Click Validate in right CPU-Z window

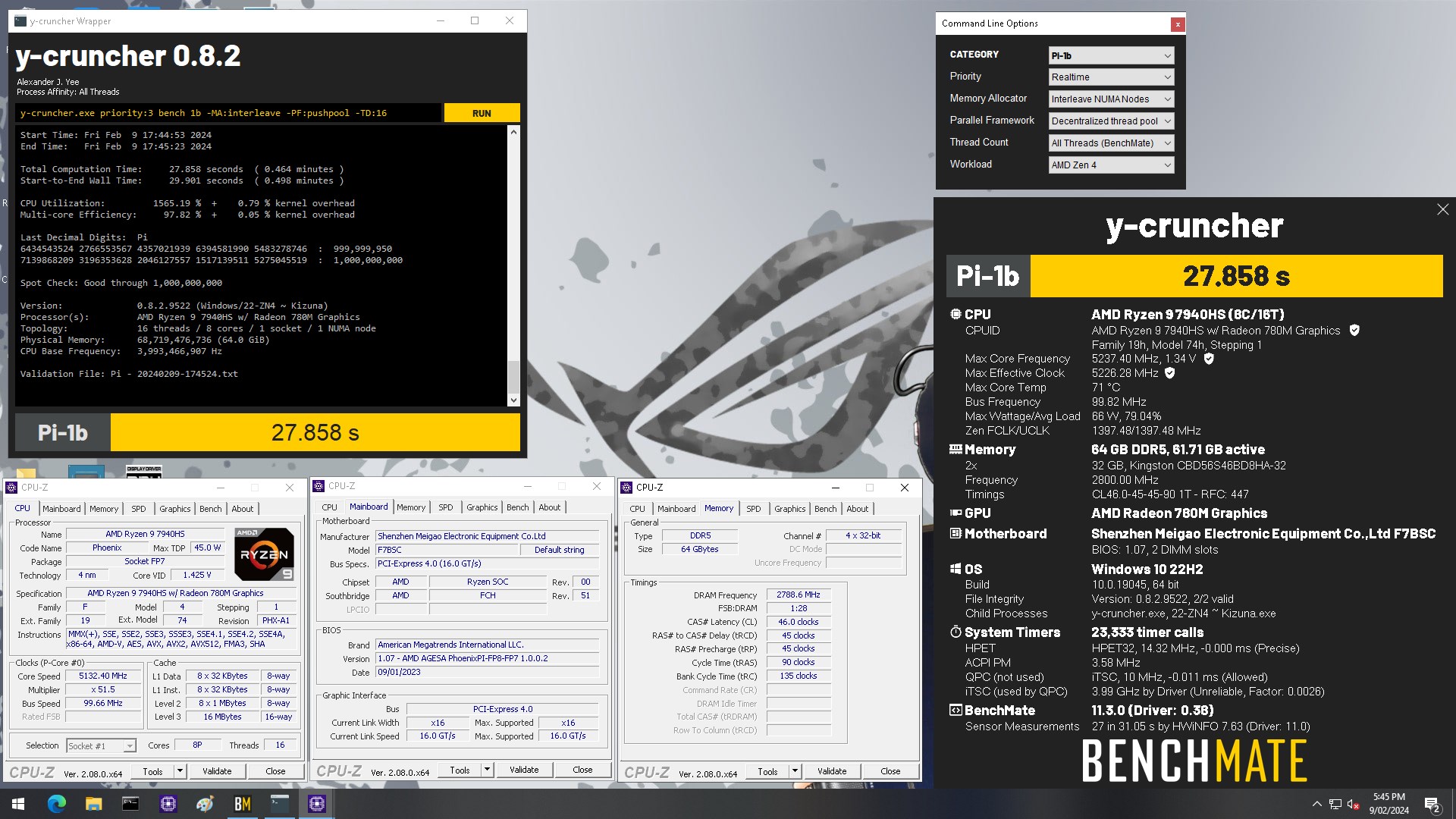click(x=832, y=771)
